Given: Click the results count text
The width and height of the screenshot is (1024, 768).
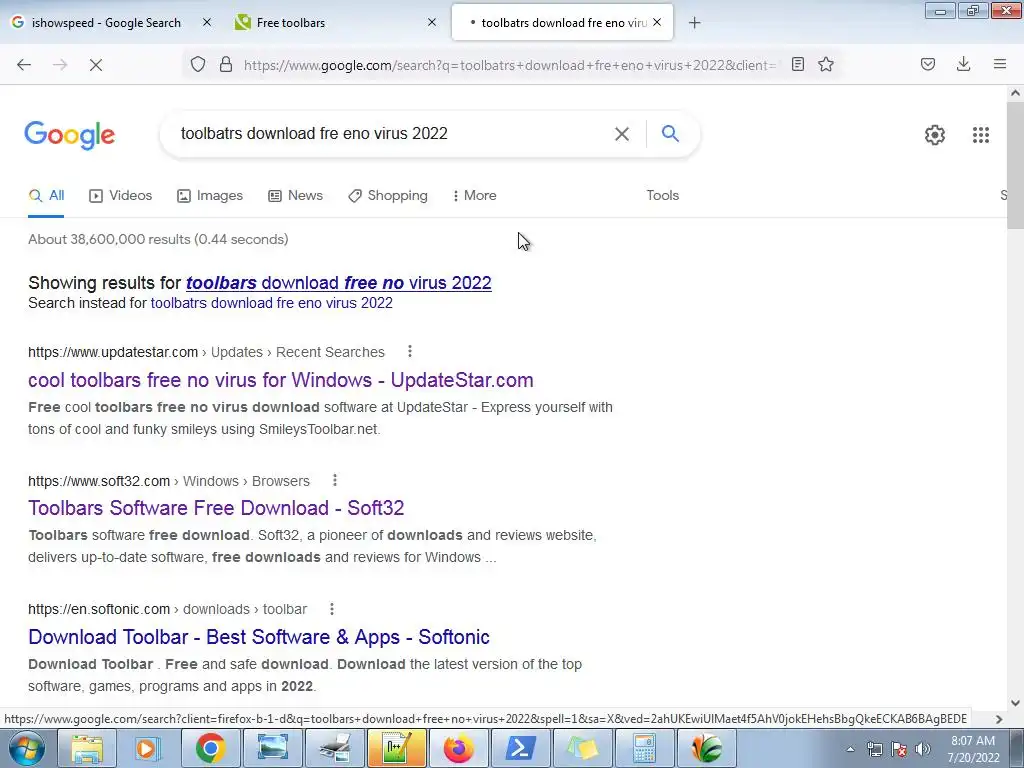Looking at the screenshot, I should (x=158, y=239).
